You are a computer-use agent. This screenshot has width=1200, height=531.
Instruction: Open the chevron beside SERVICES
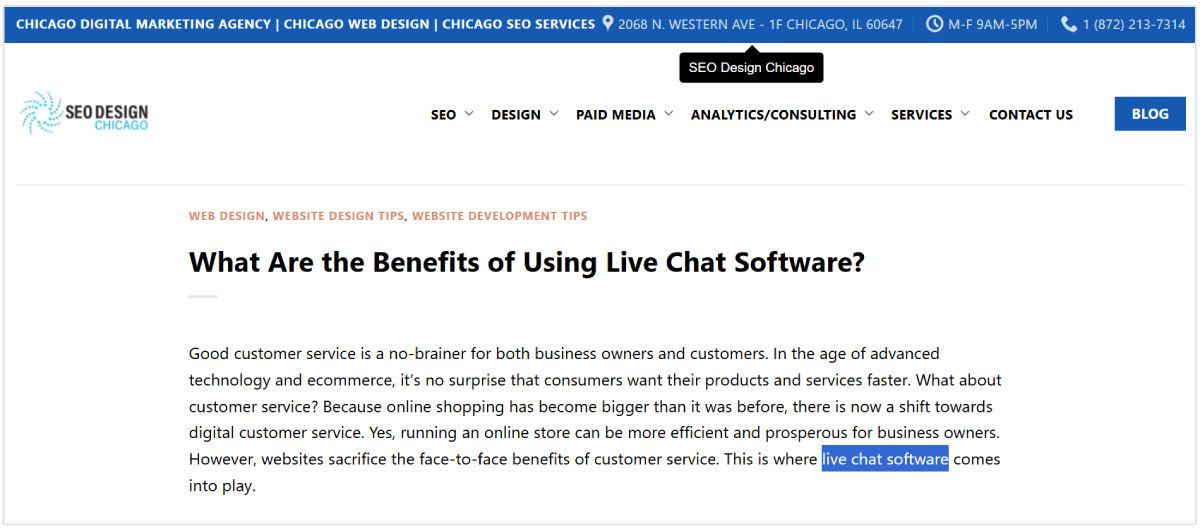click(965, 113)
